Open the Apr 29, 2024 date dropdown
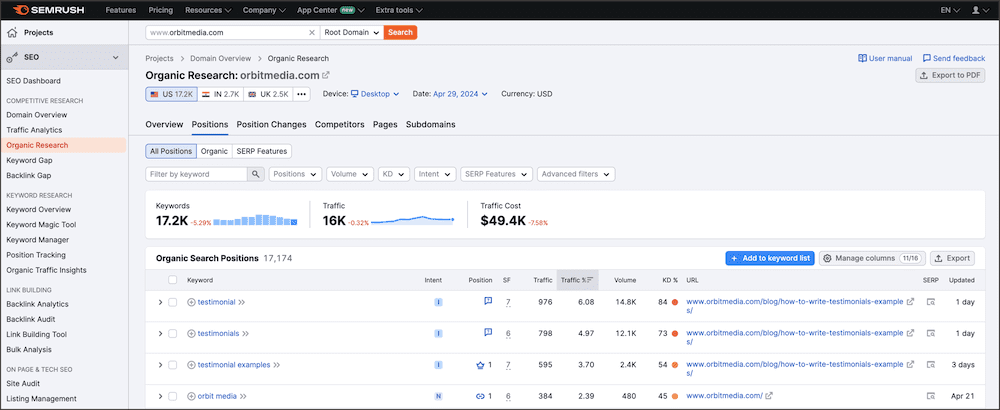This screenshot has height=410, width=1000. [x=460, y=94]
